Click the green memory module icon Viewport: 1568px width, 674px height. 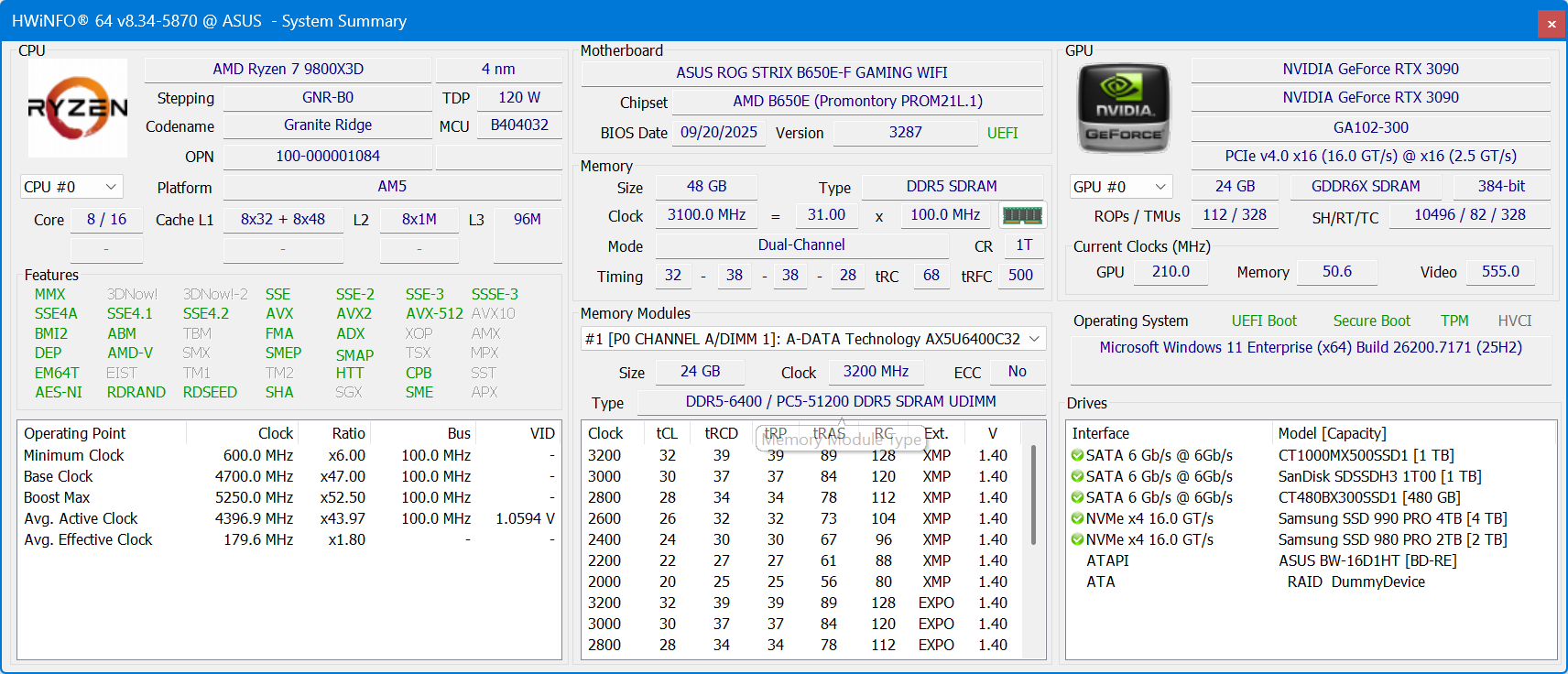[x=1022, y=215]
